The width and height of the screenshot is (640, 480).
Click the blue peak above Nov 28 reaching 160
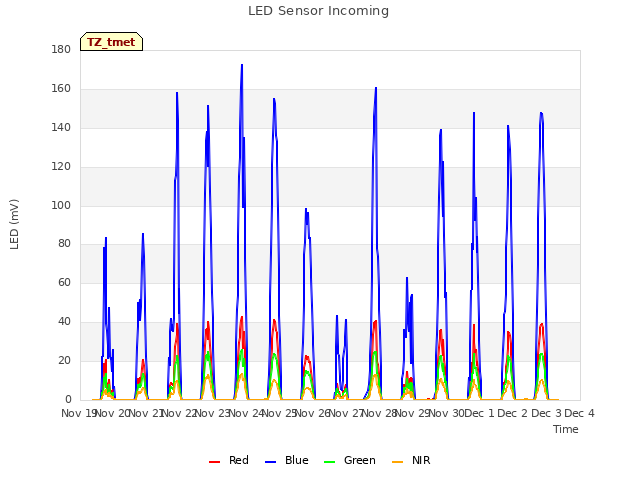(x=376, y=88)
